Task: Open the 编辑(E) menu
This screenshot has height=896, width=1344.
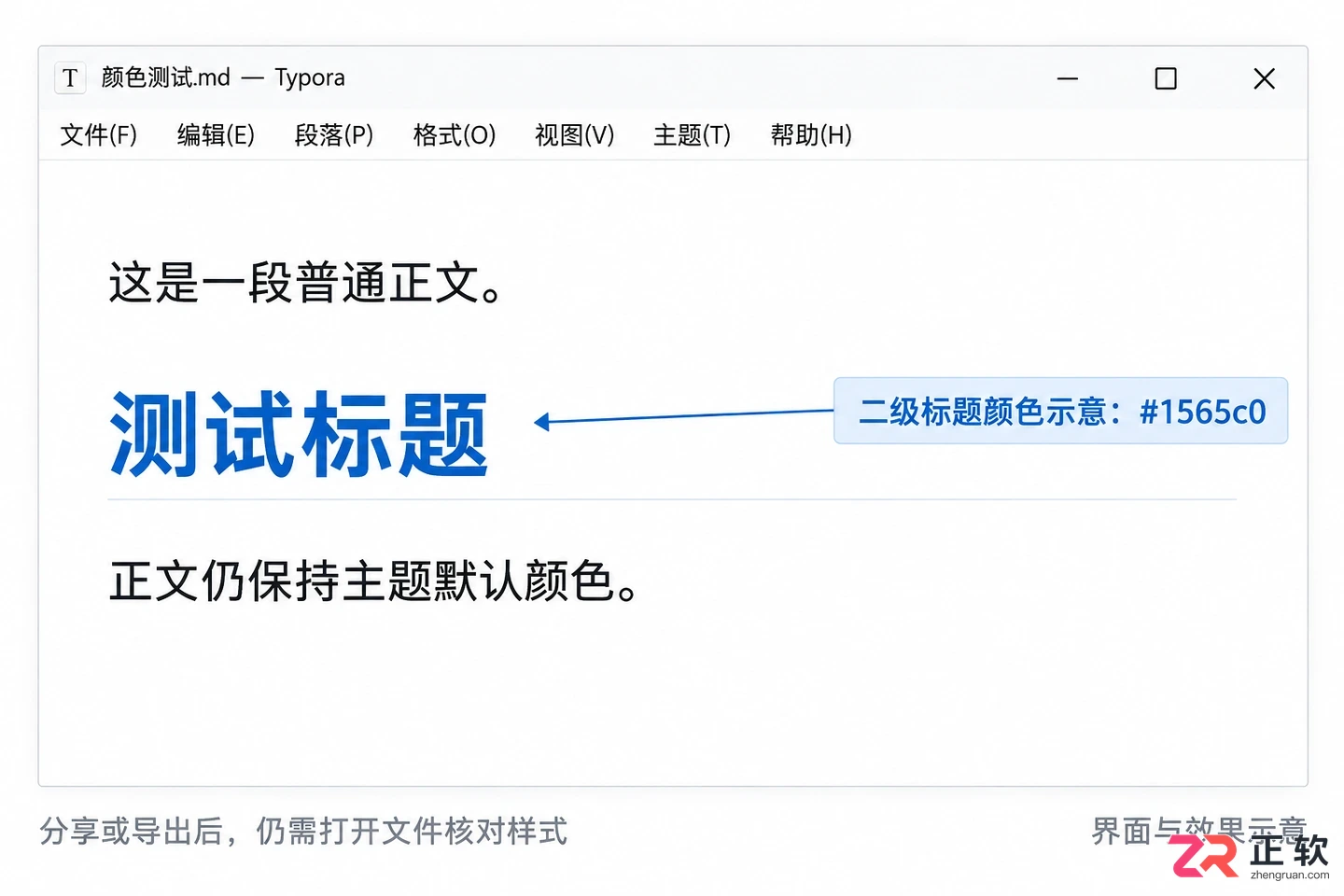Action: click(216, 135)
